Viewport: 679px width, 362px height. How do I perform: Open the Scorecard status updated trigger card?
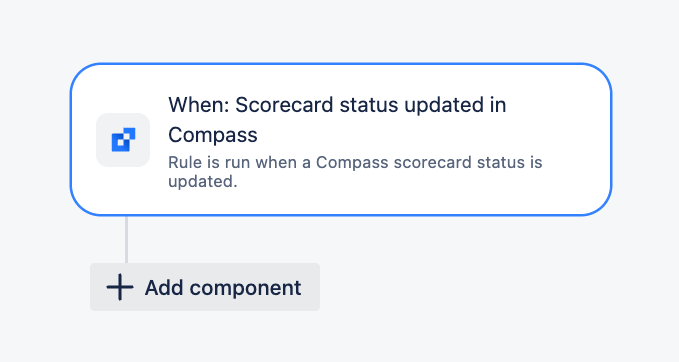coord(341,139)
